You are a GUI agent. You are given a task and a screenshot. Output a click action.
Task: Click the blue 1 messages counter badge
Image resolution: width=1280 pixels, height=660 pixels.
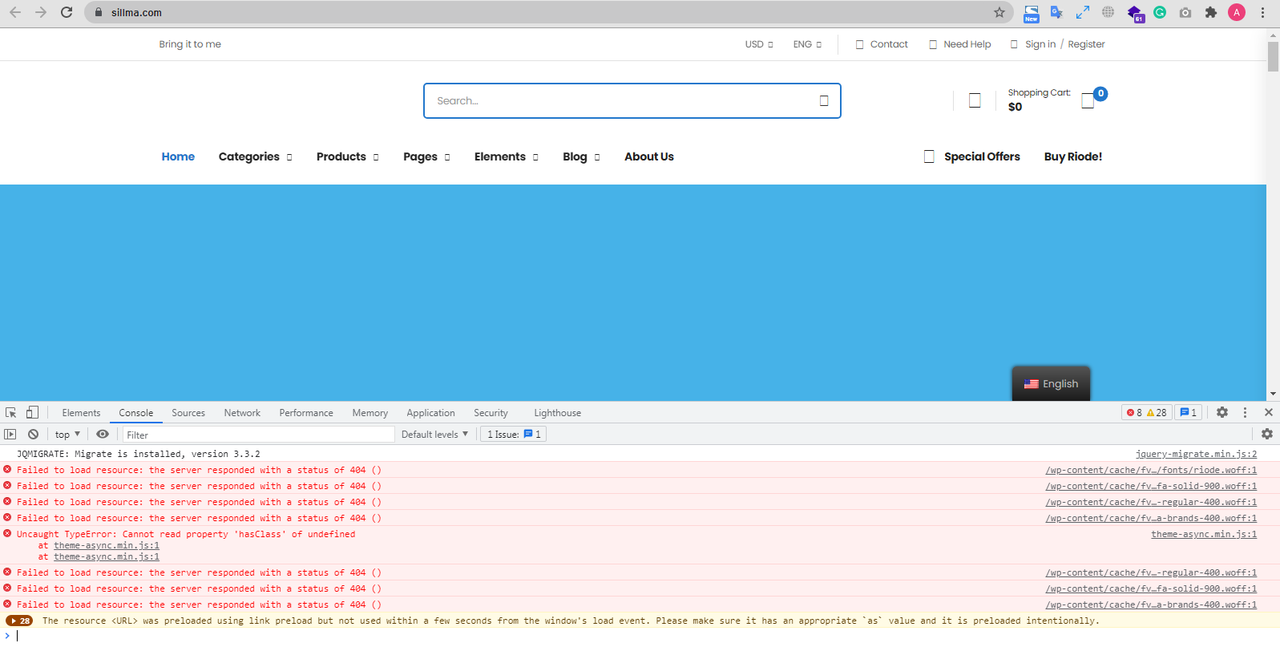1188,412
